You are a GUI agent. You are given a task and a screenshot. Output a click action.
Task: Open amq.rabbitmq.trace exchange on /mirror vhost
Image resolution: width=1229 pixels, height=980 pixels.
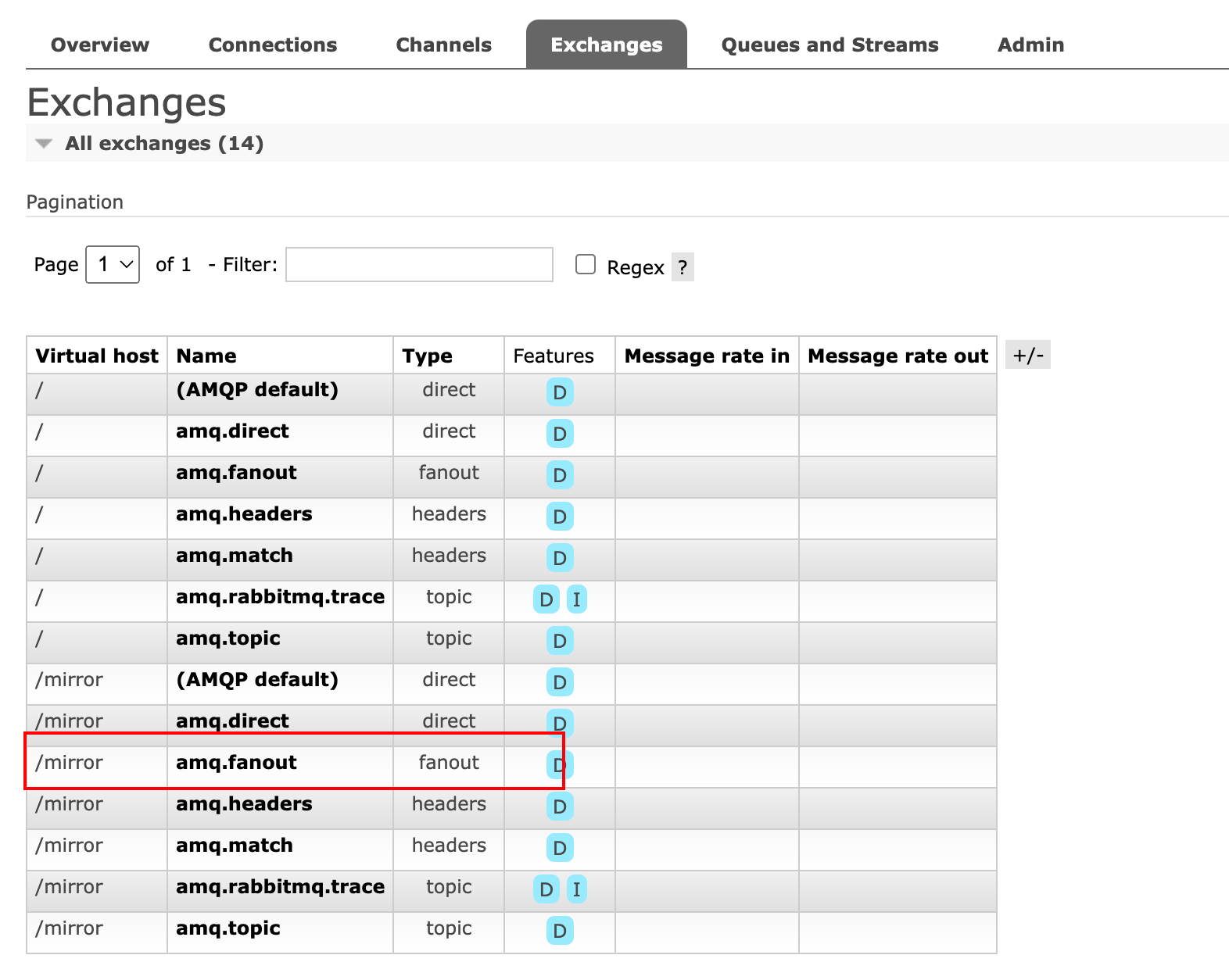pyautogui.click(x=280, y=887)
